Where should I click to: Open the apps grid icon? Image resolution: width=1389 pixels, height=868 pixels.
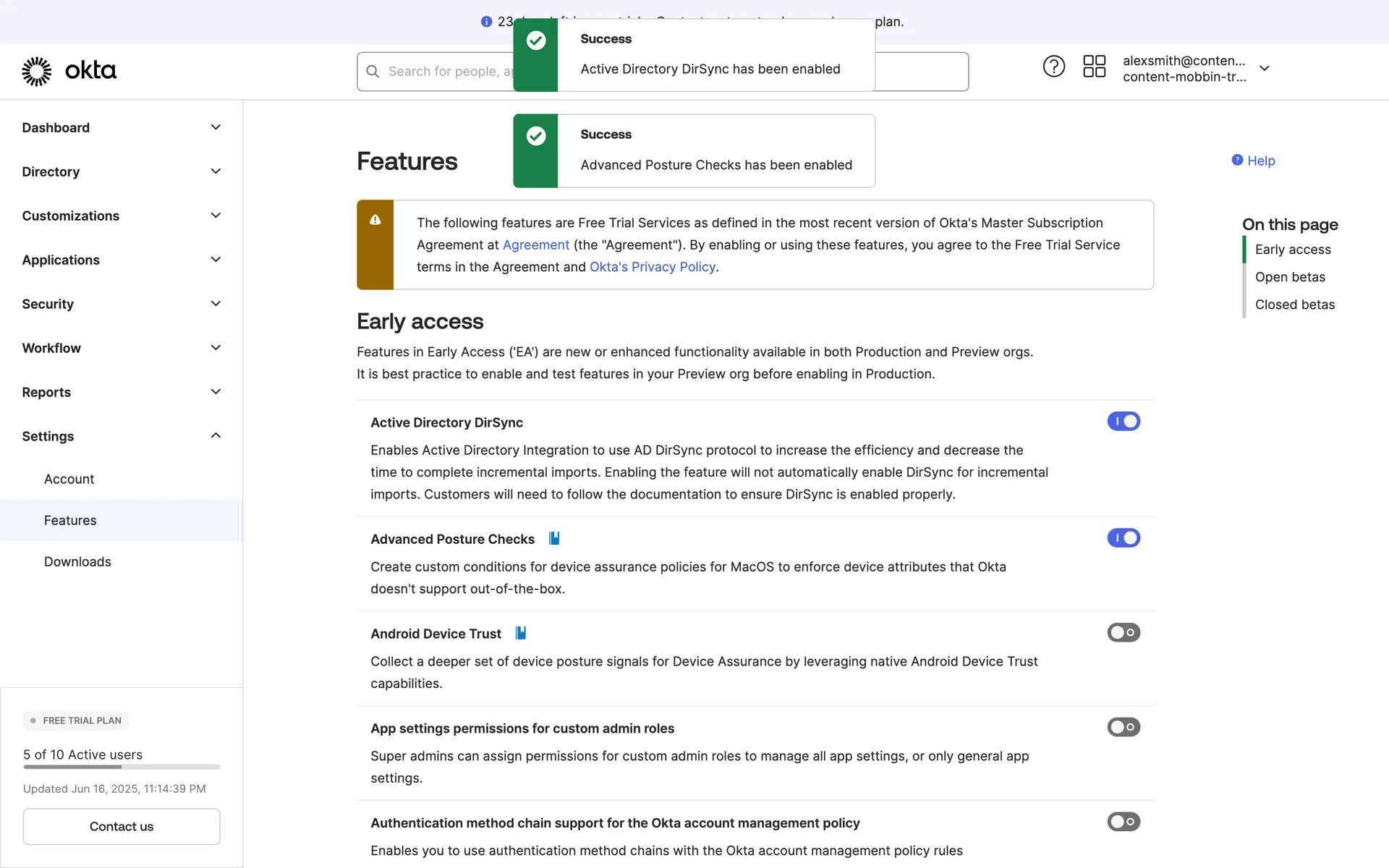click(1094, 67)
